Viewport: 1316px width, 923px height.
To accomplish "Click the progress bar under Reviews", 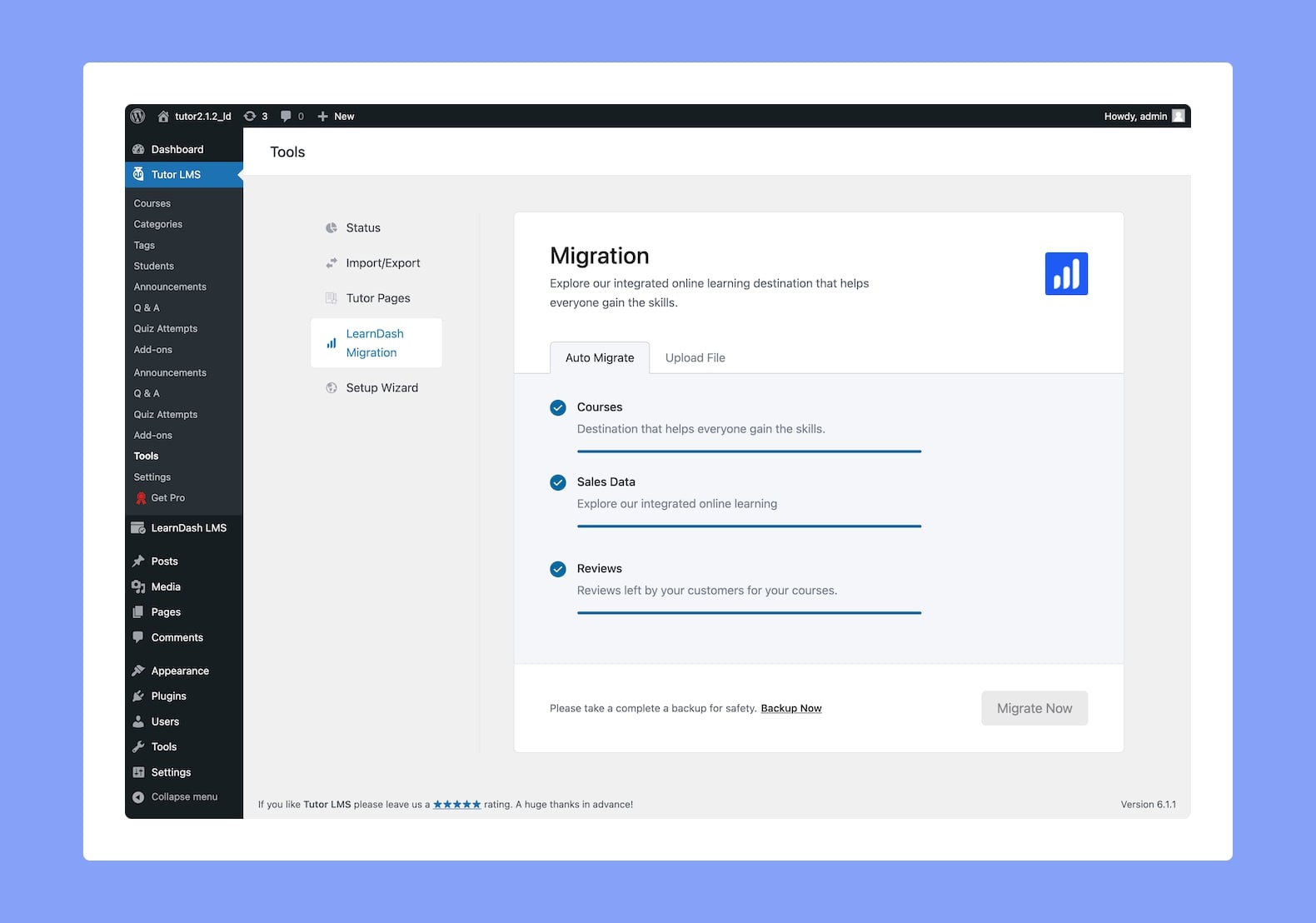I will (x=749, y=613).
